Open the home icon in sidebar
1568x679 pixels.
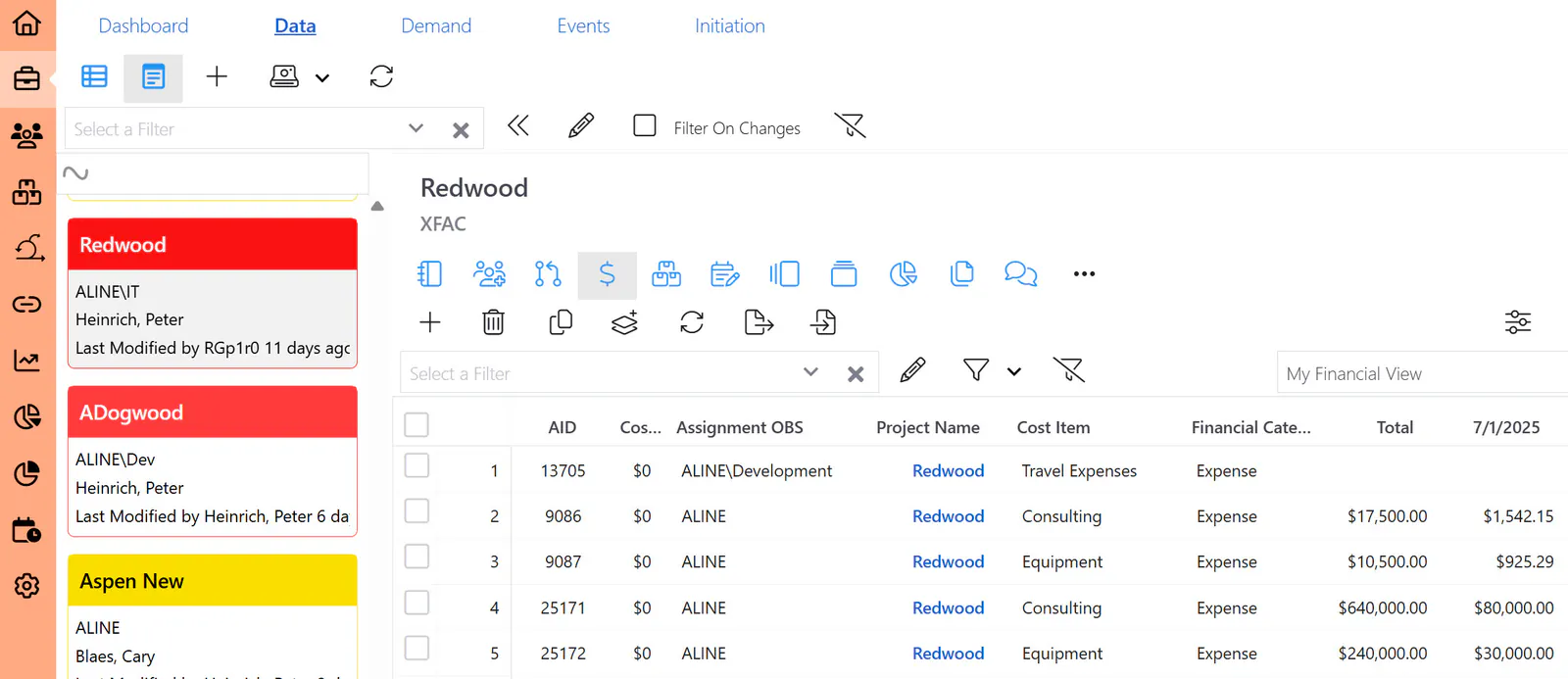pyautogui.click(x=27, y=23)
